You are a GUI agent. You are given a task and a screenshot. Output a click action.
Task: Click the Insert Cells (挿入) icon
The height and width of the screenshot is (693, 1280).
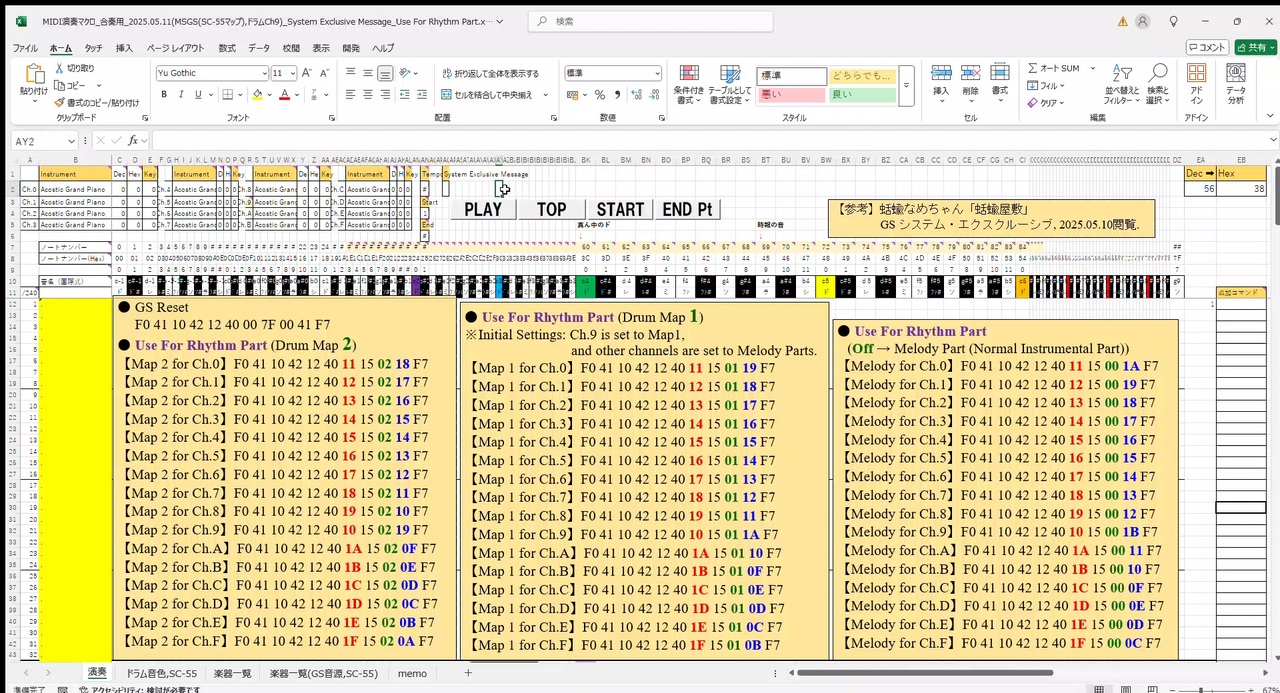click(x=941, y=78)
